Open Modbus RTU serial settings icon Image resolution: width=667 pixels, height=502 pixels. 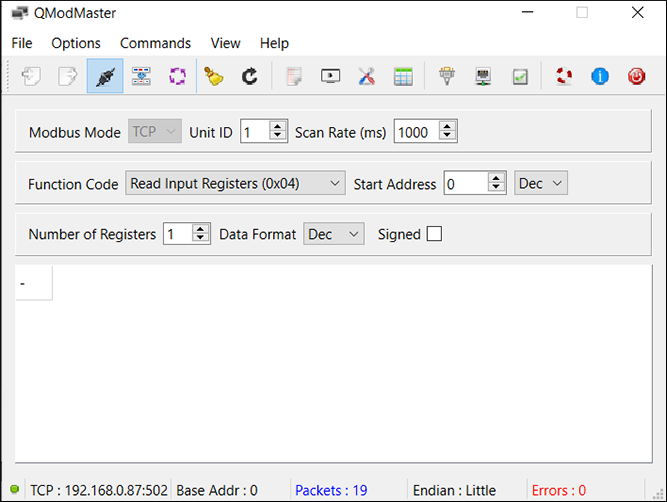[x=447, y=77]
